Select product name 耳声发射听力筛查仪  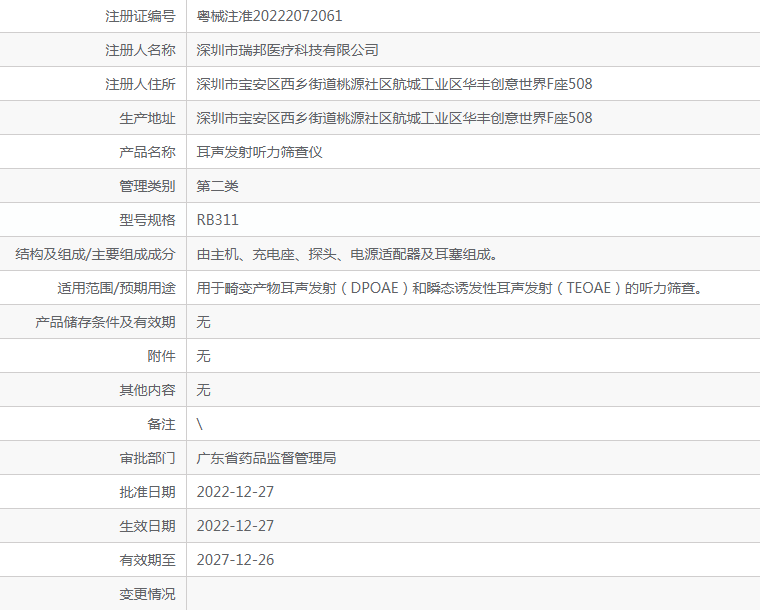(x=259, y=152)
